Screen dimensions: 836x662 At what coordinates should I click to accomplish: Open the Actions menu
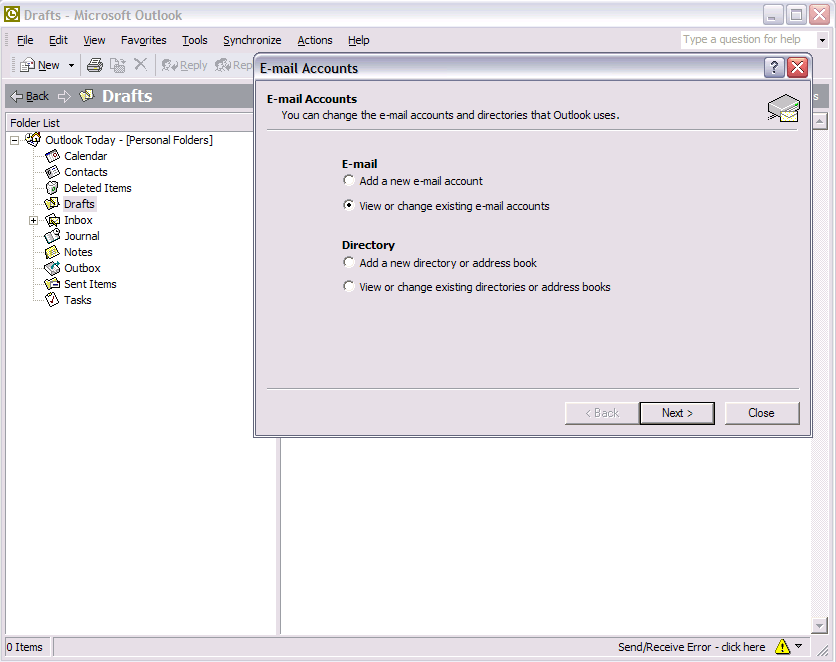[315, 40]
